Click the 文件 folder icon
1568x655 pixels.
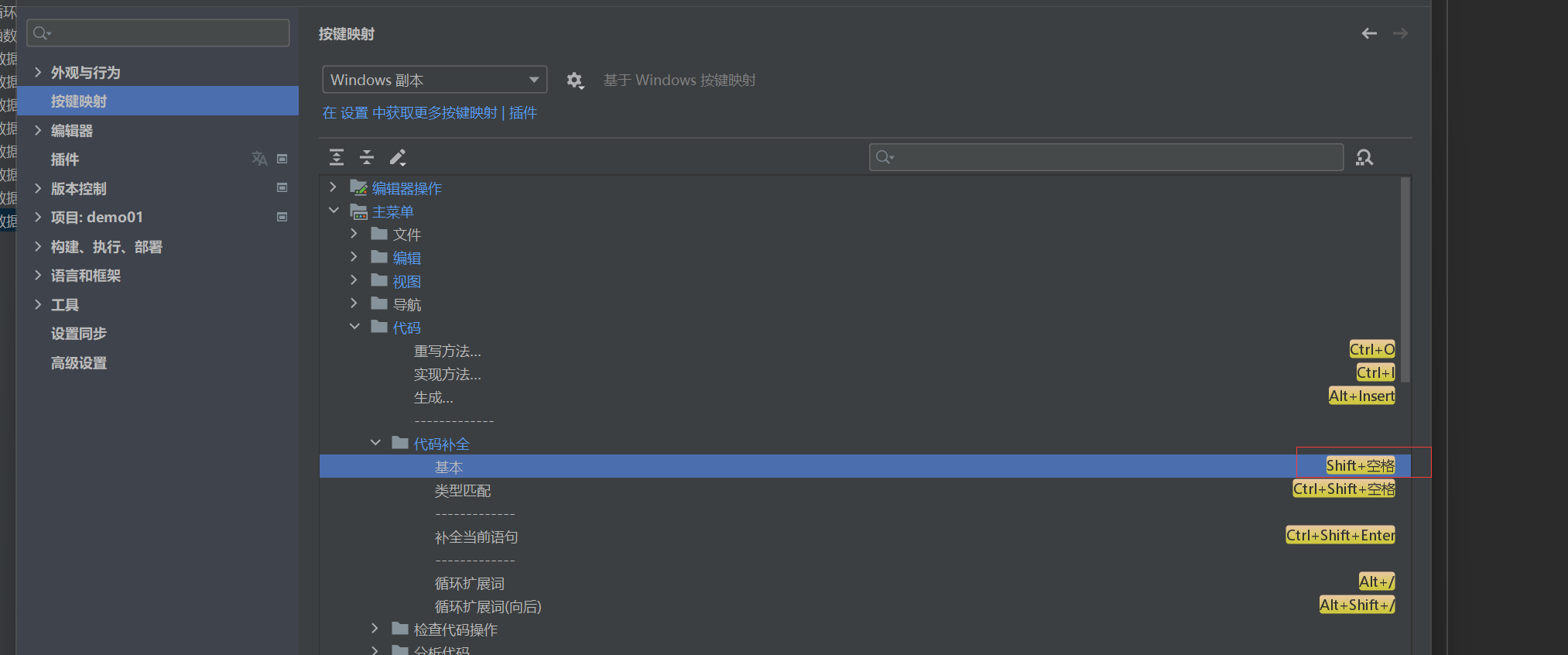click(379, 234)
